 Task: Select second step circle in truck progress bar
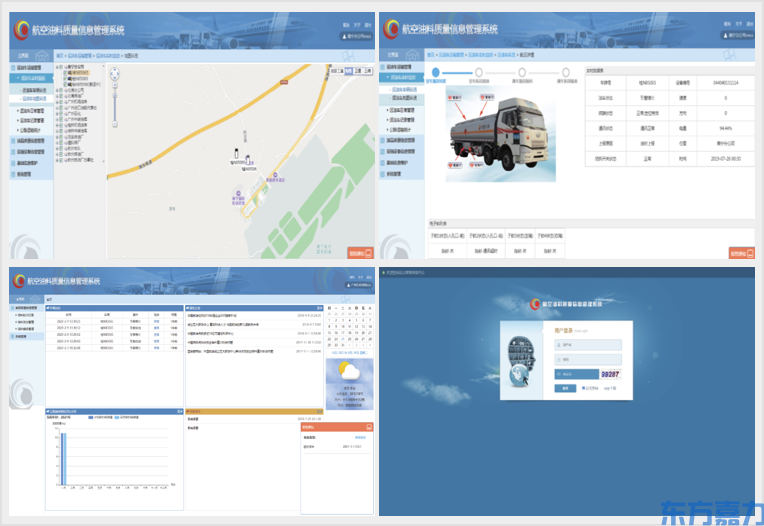point(479,72)
